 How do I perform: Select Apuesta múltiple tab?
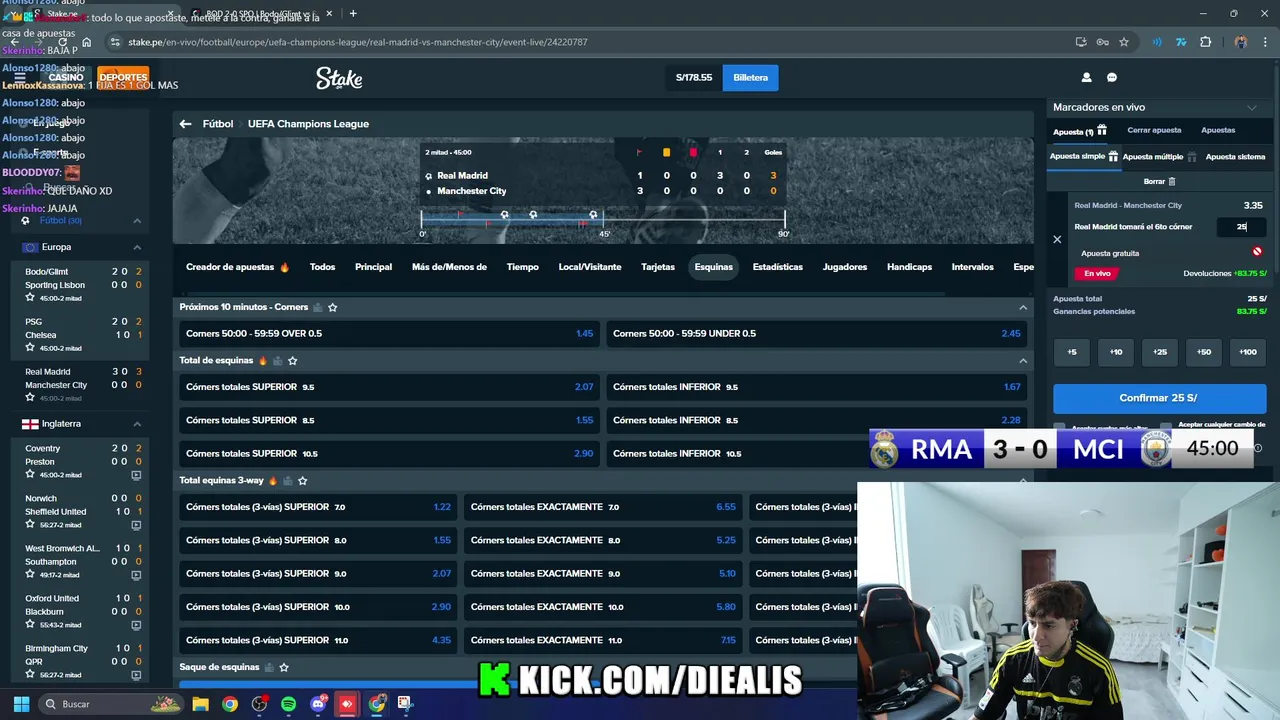click(x=1159, y=157)
